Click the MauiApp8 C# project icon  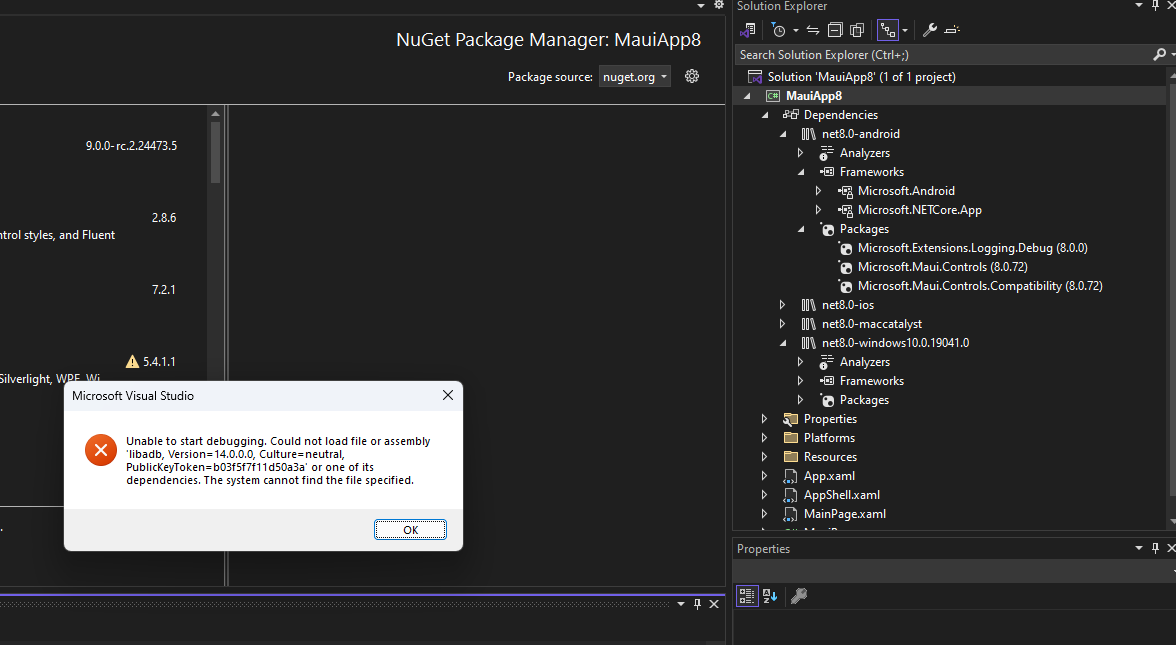[x=772, y=96]
